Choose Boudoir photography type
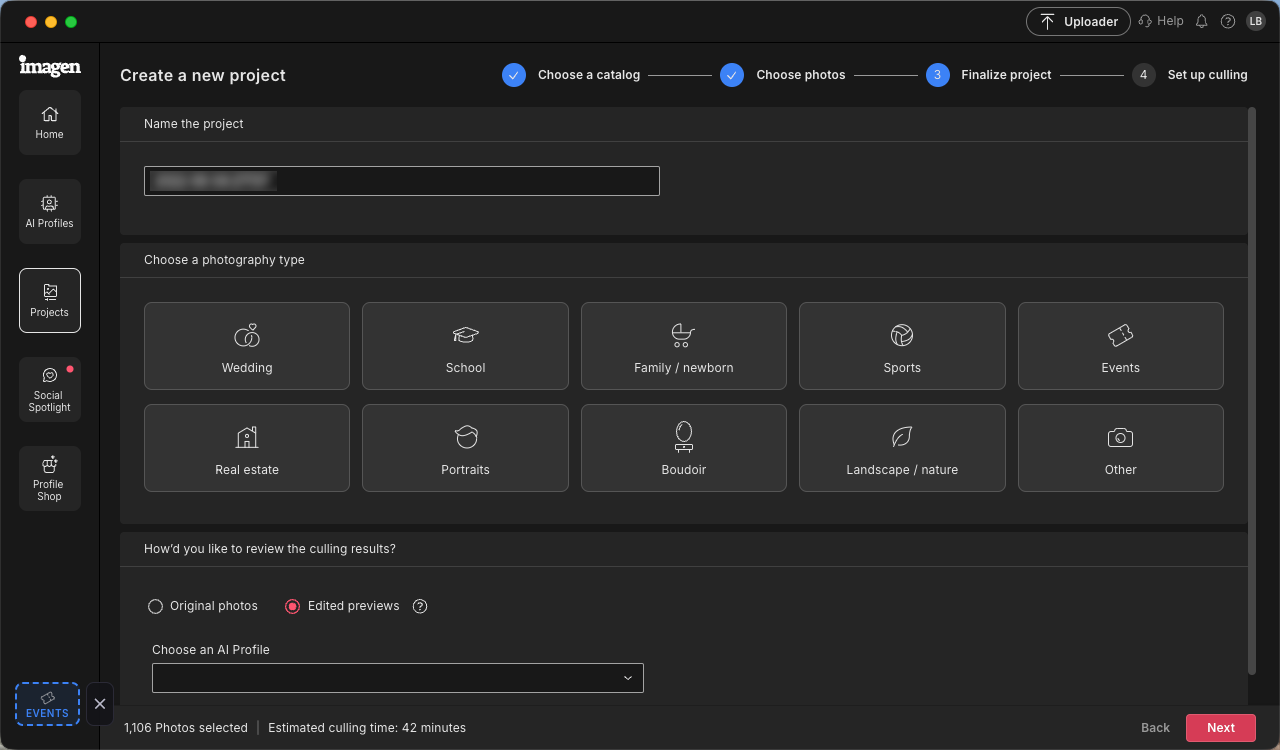This screenshot has width=1280, height=750. 684,448
